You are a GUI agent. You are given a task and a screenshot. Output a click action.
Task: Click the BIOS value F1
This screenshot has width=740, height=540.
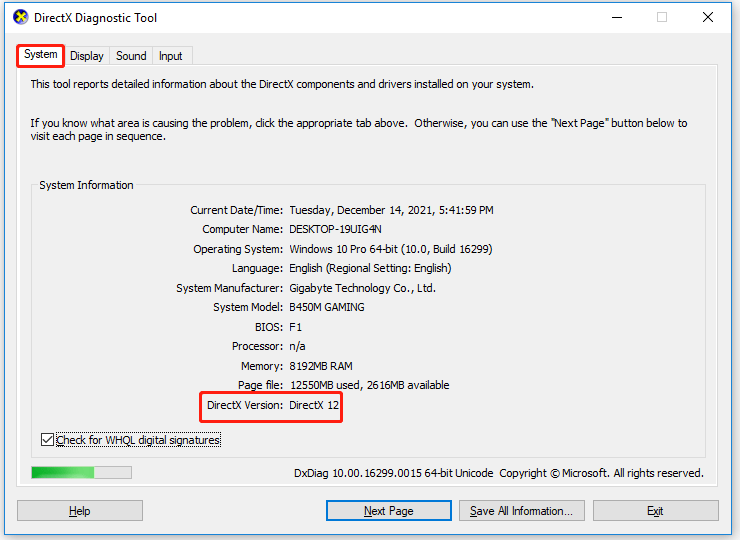click(295, 327)
